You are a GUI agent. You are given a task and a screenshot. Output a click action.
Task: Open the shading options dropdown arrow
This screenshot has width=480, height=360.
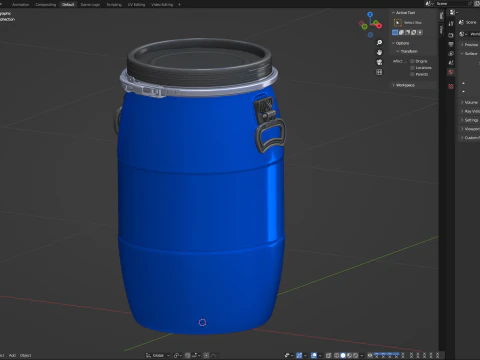click(362, 355)
